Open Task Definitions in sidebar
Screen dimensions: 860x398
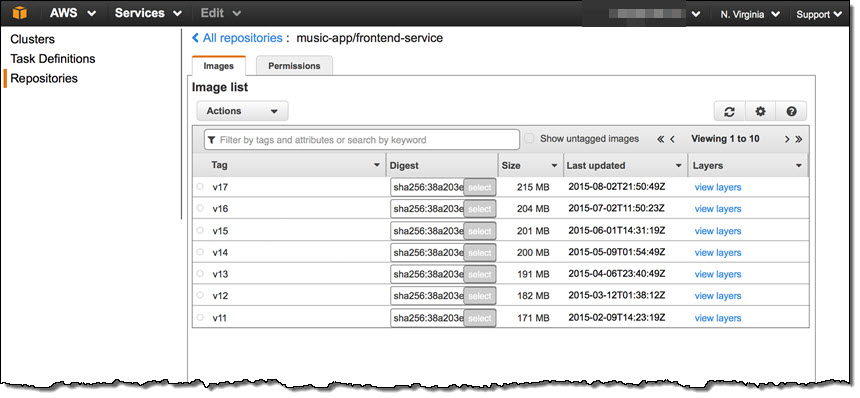(53, 59)
